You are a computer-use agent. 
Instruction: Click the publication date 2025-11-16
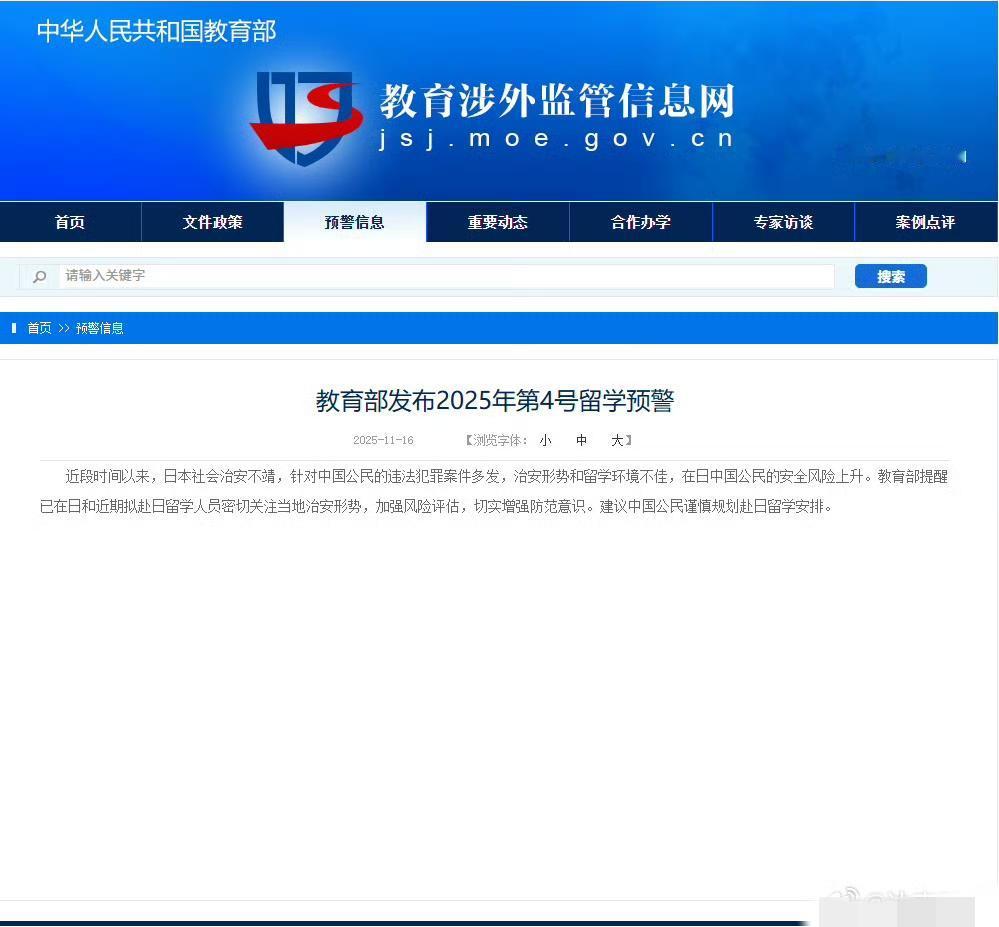click(384, 440)
